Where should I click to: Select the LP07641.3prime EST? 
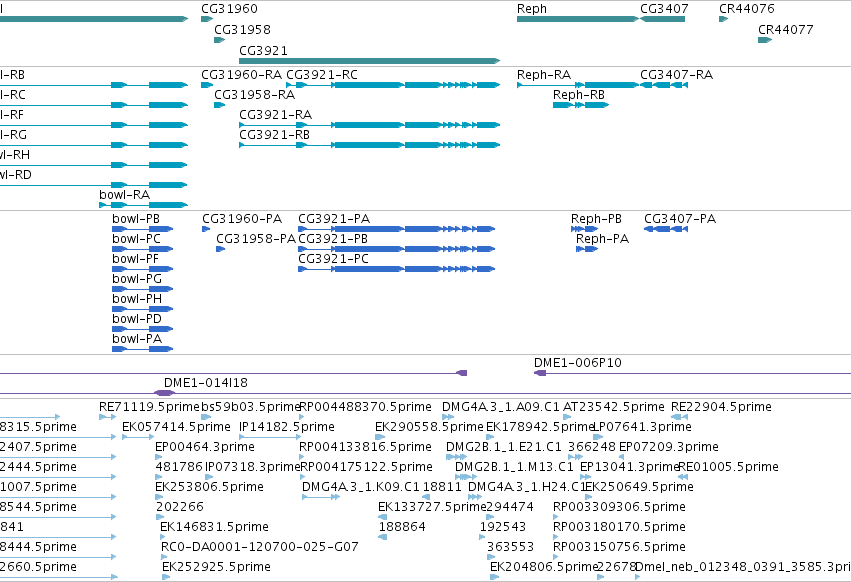[598, 437]
